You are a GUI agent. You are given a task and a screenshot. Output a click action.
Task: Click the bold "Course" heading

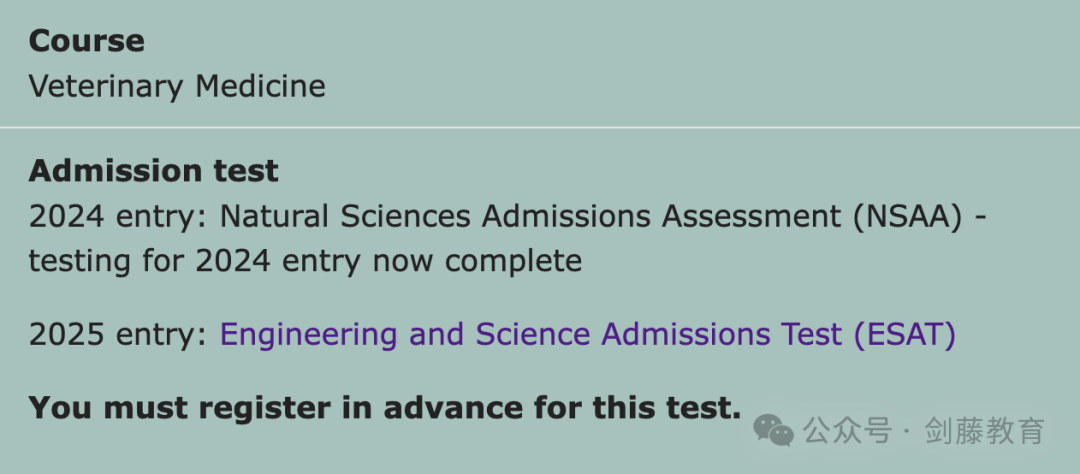[87, 41]
